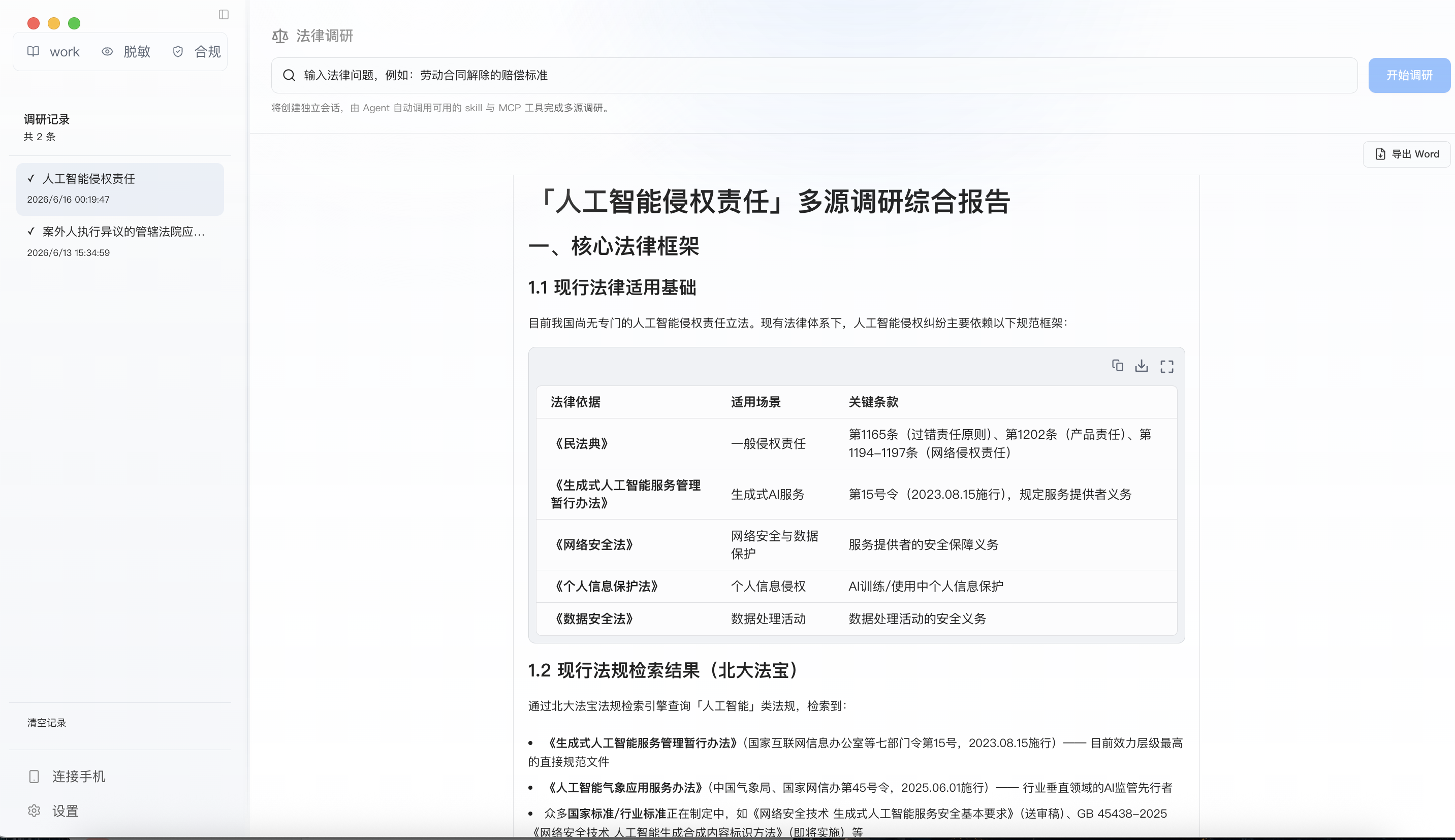Click the 网络安全与数据保护 cell

tap(775, 544)
